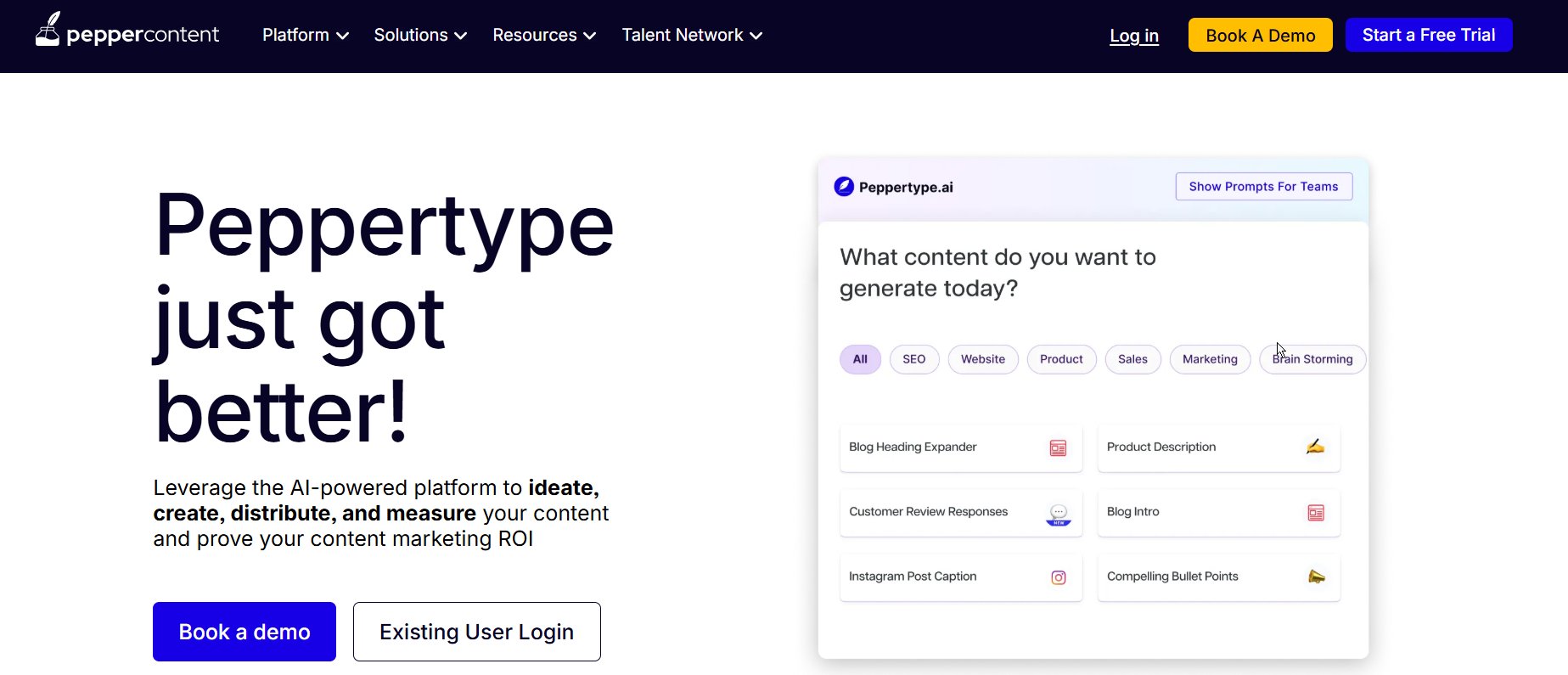Click Show Prompts For Teams button
Image resolution: width=1568 pixels, height=675 pixels.
coord(1264,187)
